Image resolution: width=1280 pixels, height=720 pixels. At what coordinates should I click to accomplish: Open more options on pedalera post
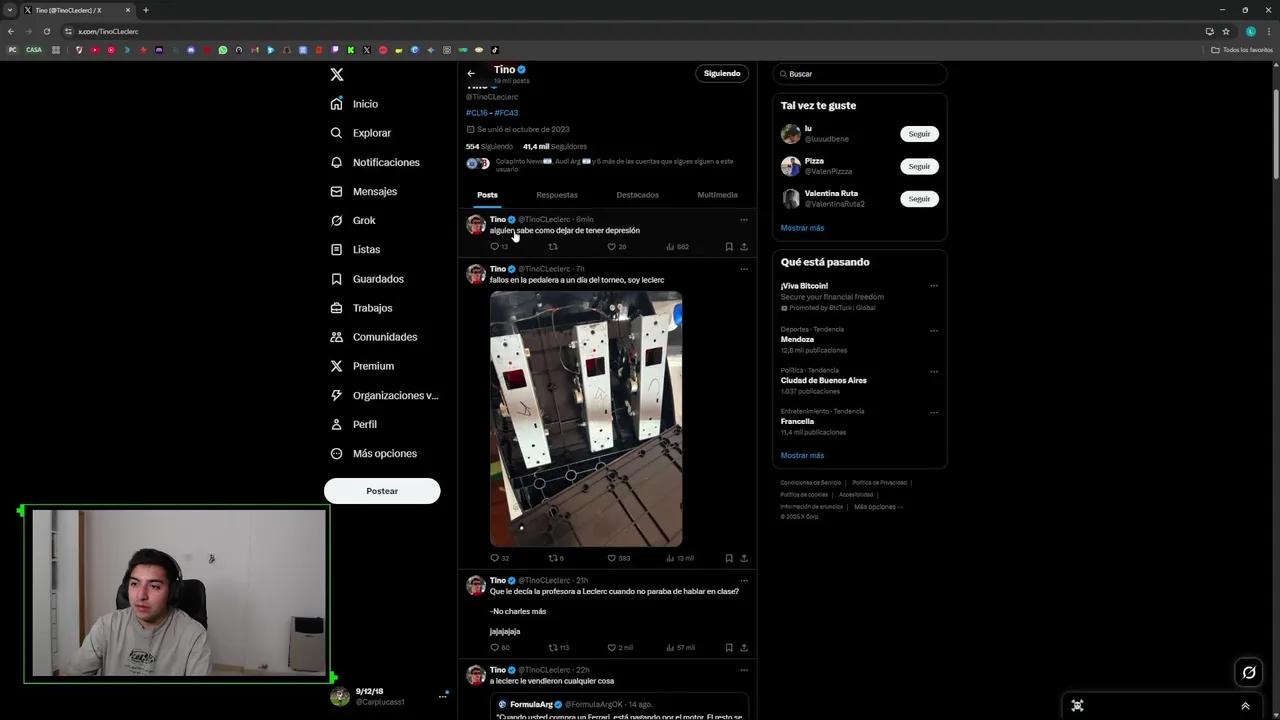pyautogui.click(x=743, y=269)
